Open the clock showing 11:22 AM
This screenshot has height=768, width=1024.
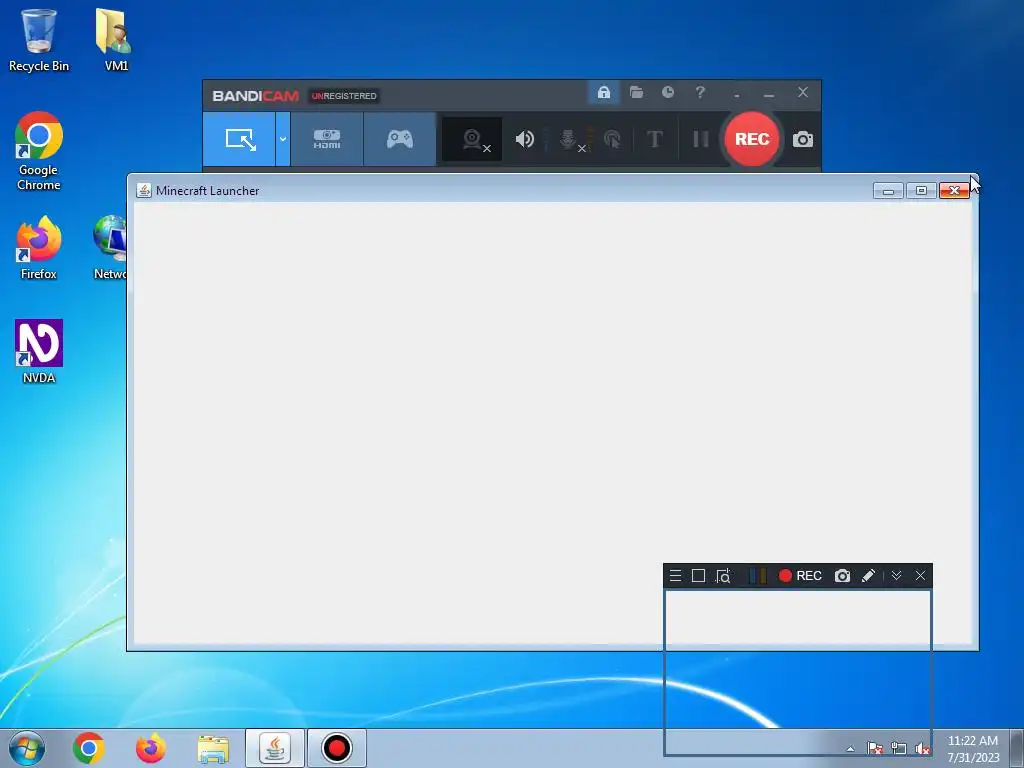(x=973, y=748)
